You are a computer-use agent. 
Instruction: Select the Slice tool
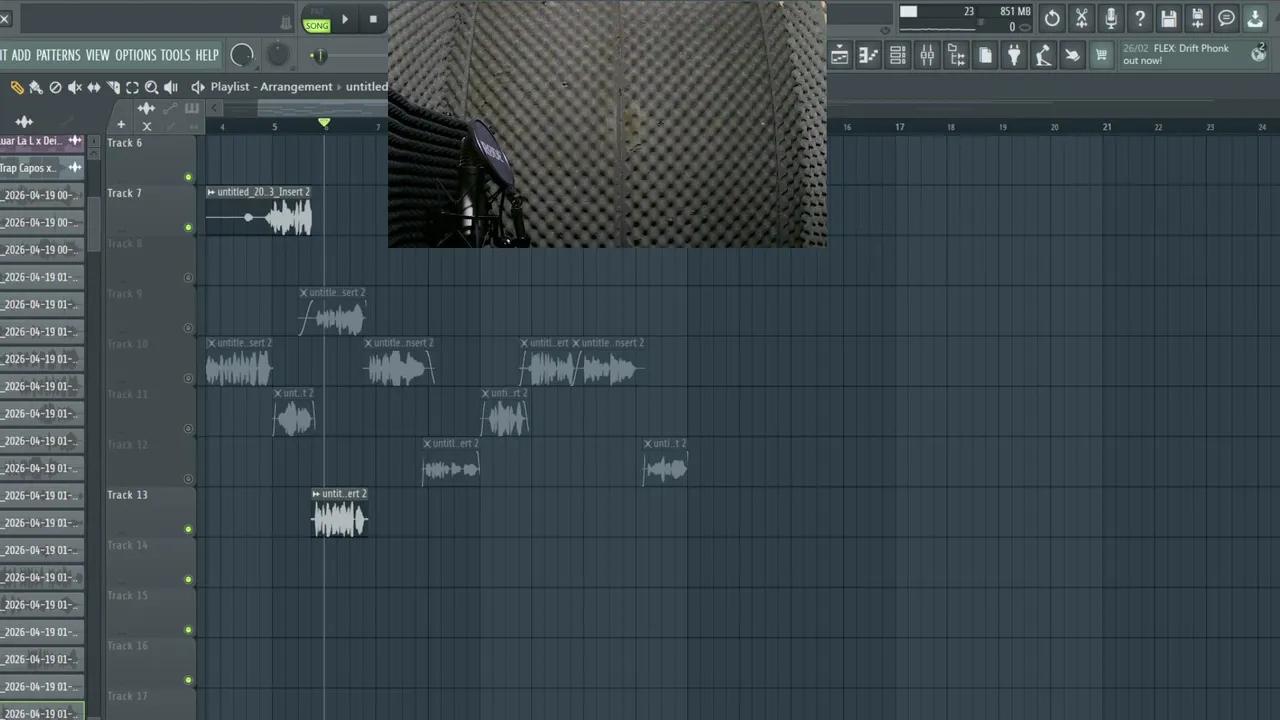pyautogui.click(x=113, y=87)
